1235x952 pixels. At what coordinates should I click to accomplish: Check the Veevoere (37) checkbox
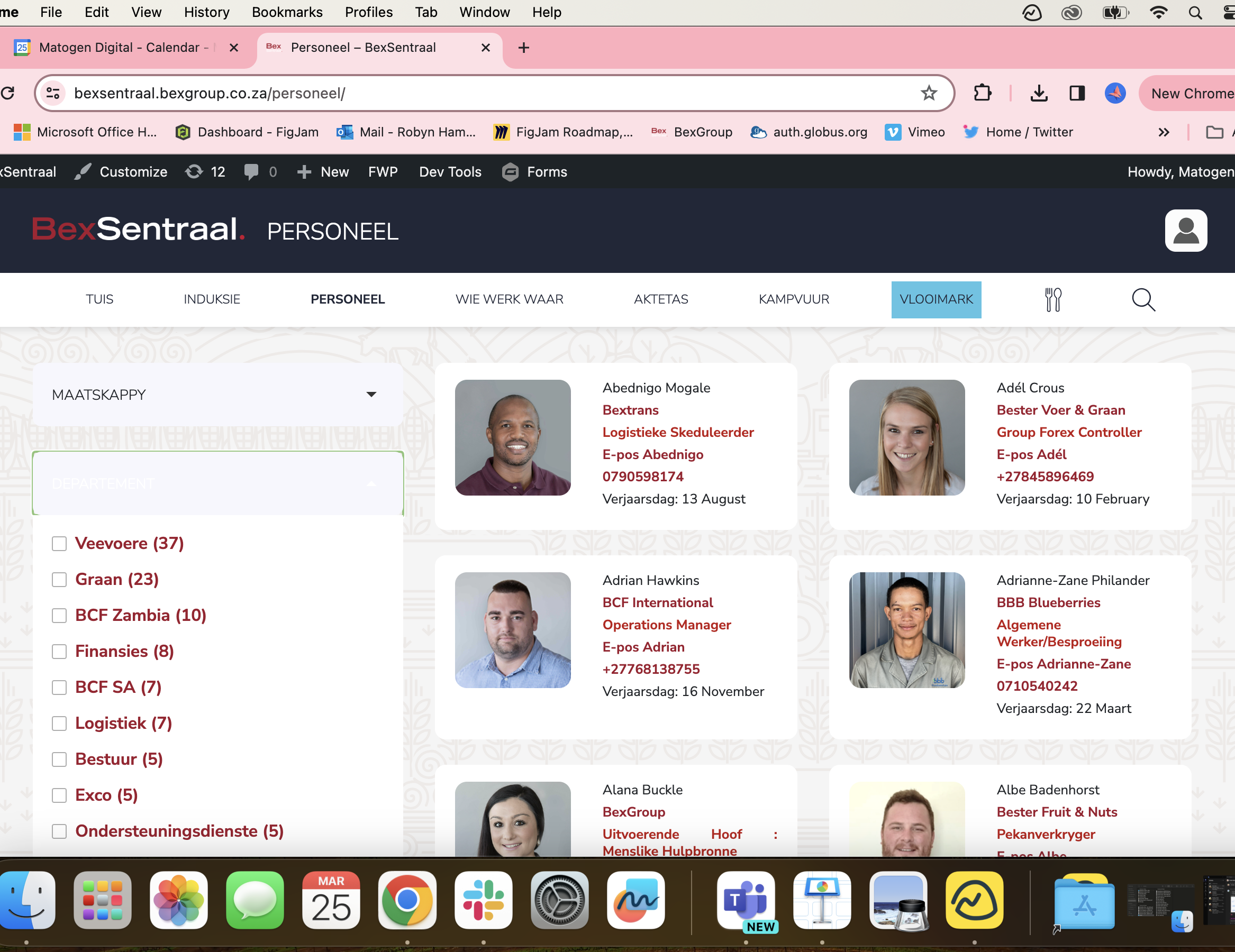pos(59,544)
